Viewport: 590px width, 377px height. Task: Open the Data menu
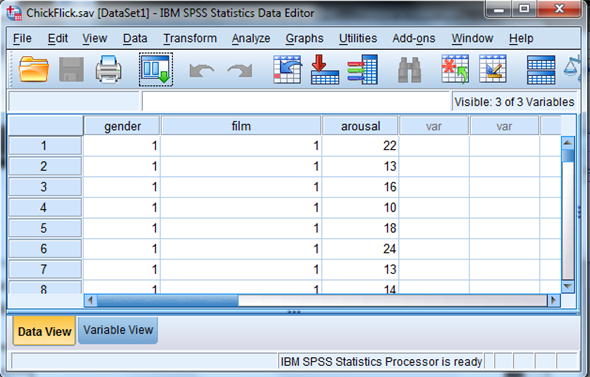(135, 38)
